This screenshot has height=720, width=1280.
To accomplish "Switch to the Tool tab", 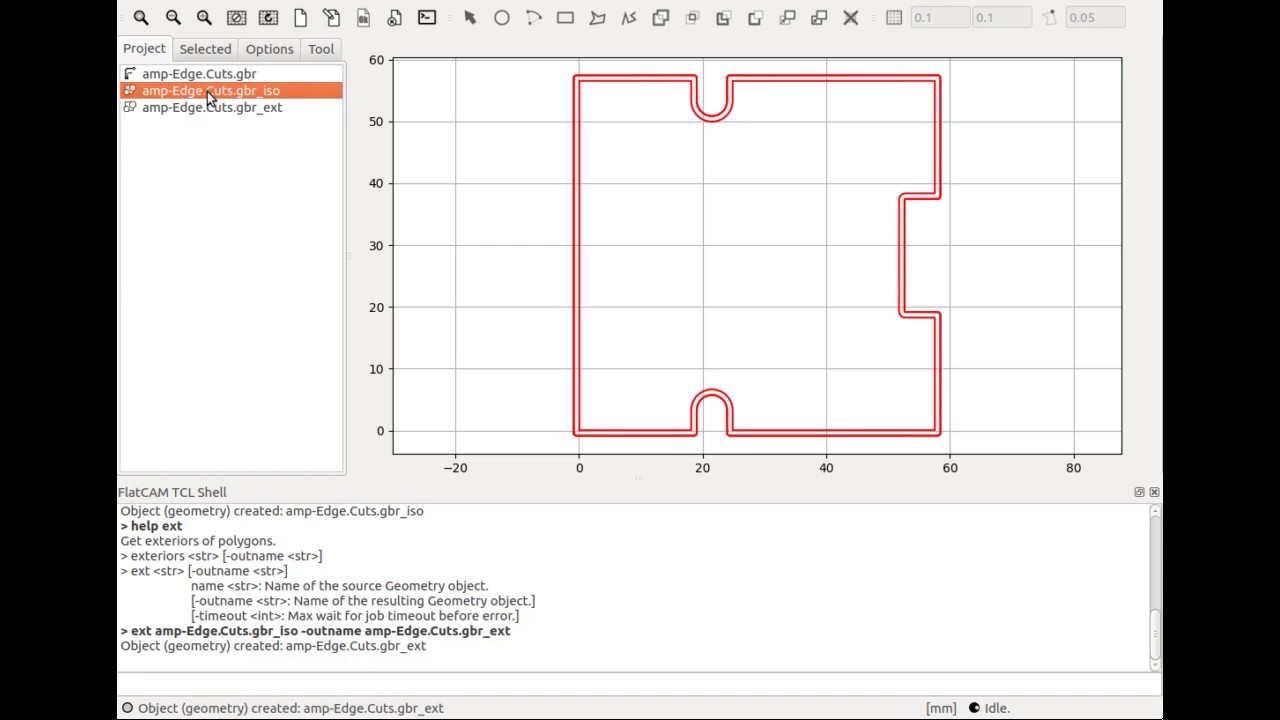I will tap(321, 49).
